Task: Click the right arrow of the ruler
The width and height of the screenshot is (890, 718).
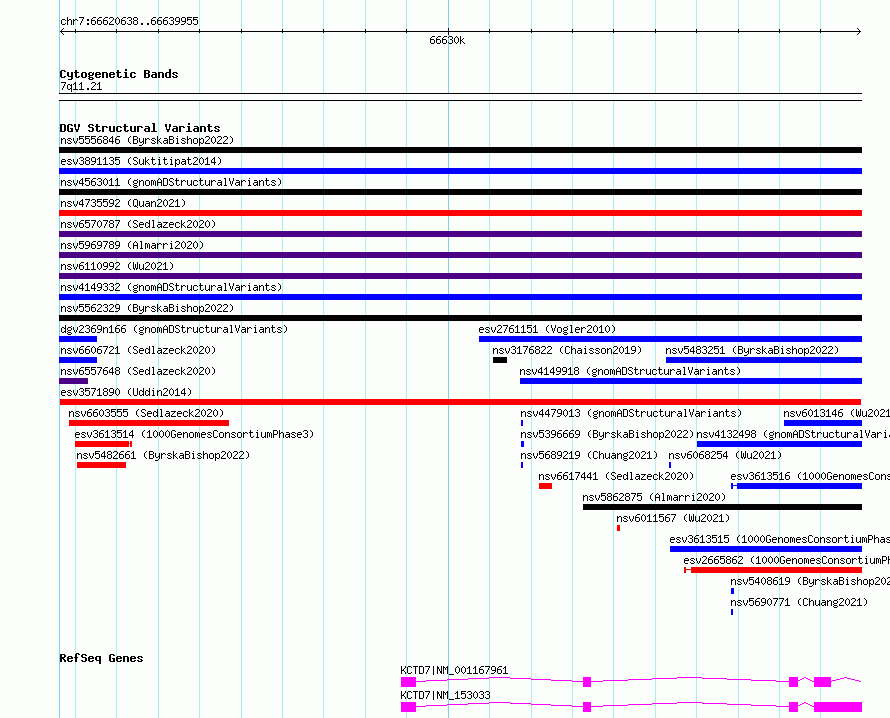Action: pos(859,32)
